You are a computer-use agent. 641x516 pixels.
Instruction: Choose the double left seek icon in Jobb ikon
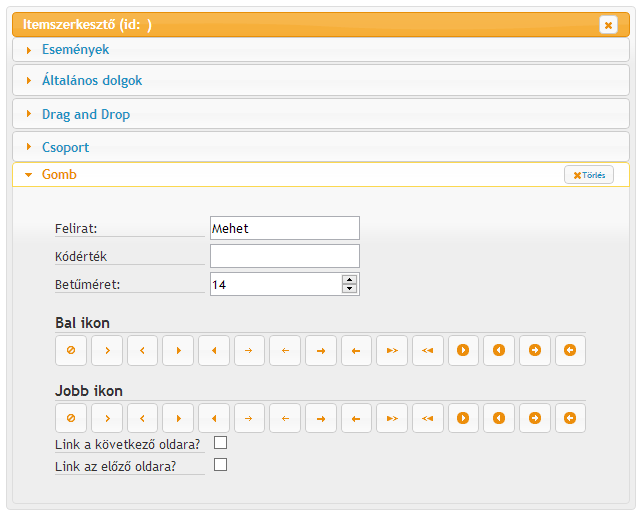coord(428,418)
